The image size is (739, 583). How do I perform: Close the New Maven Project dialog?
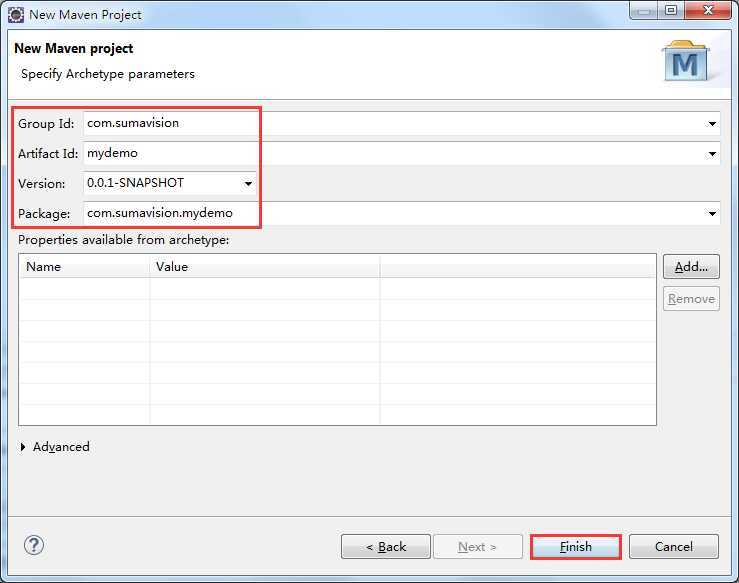pos(708,10)
